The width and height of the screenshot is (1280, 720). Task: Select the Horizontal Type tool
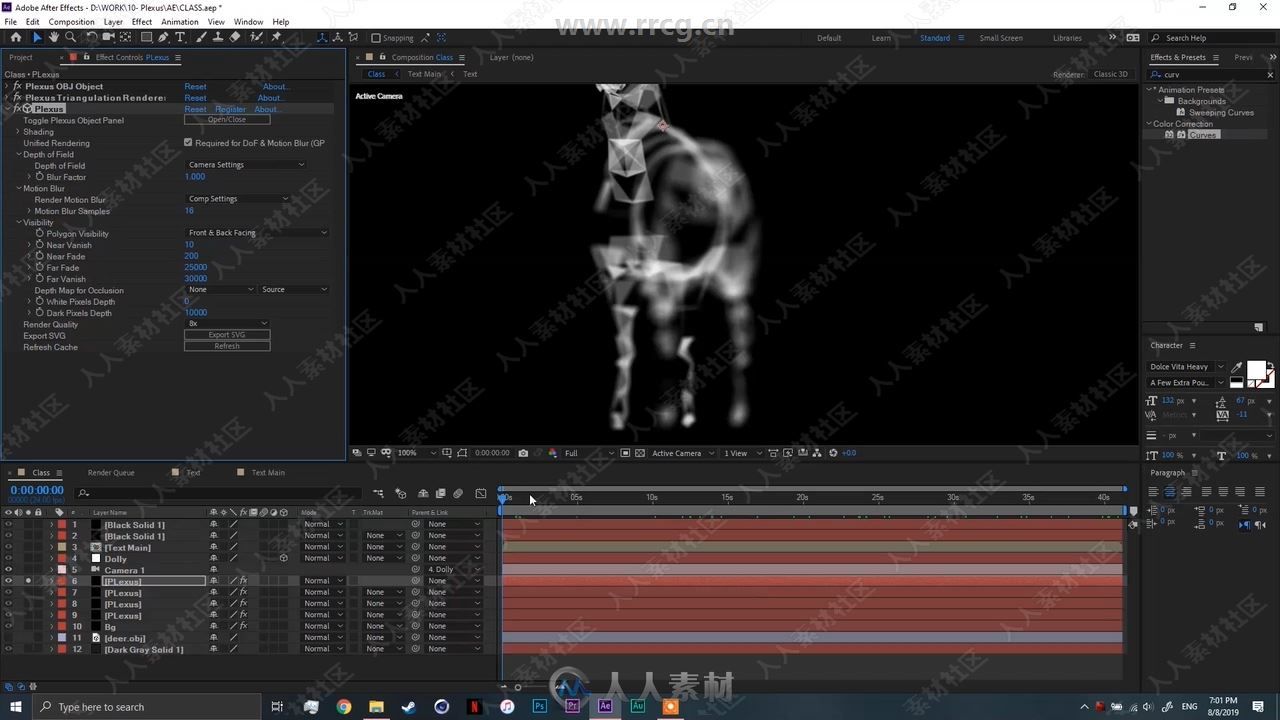[x=180, y=37]
